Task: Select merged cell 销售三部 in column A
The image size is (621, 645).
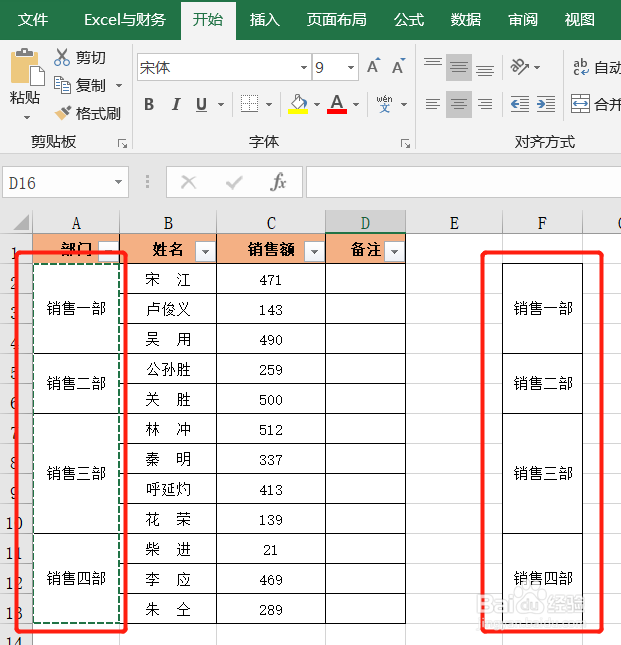Action: 76,473
